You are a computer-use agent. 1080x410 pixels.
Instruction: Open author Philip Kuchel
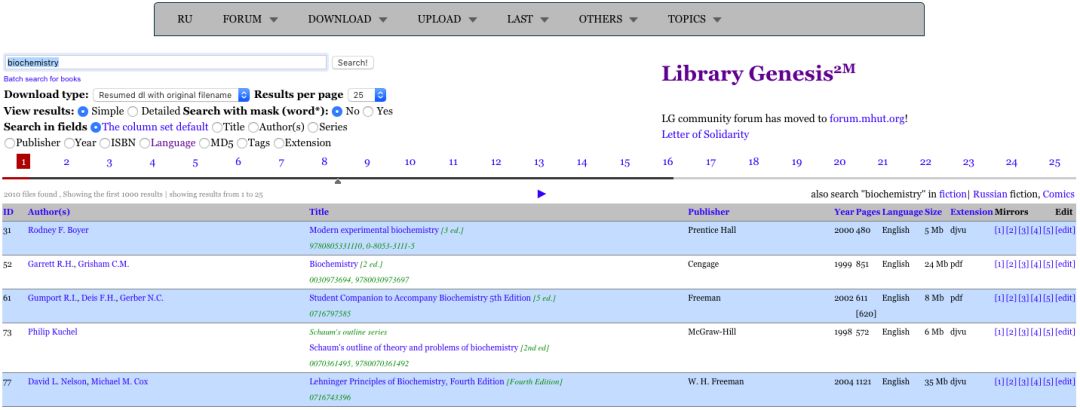(x=52, y=332)
